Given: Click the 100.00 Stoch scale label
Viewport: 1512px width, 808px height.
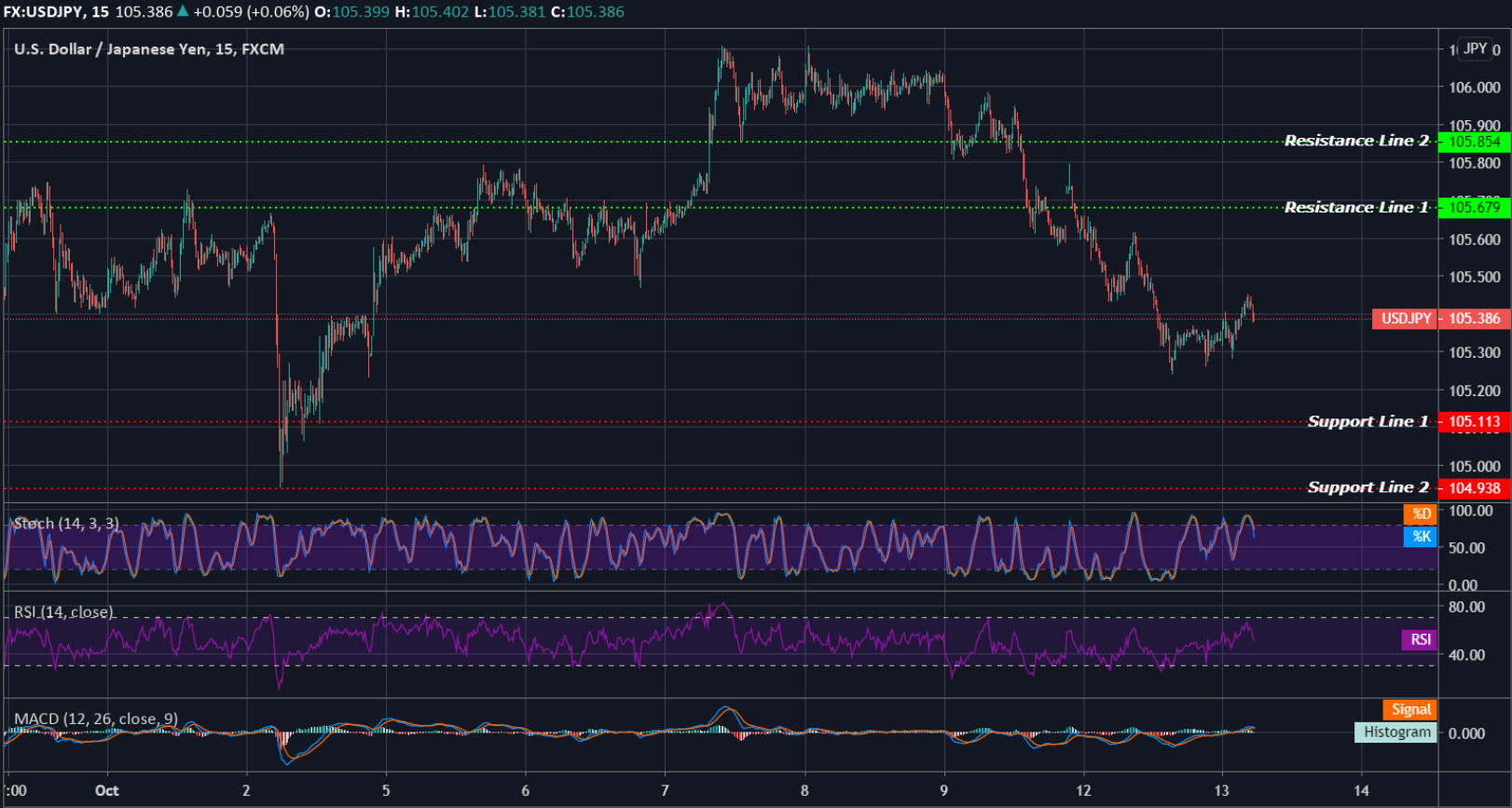Looking at the screenshot, I should coord(1471,511).
